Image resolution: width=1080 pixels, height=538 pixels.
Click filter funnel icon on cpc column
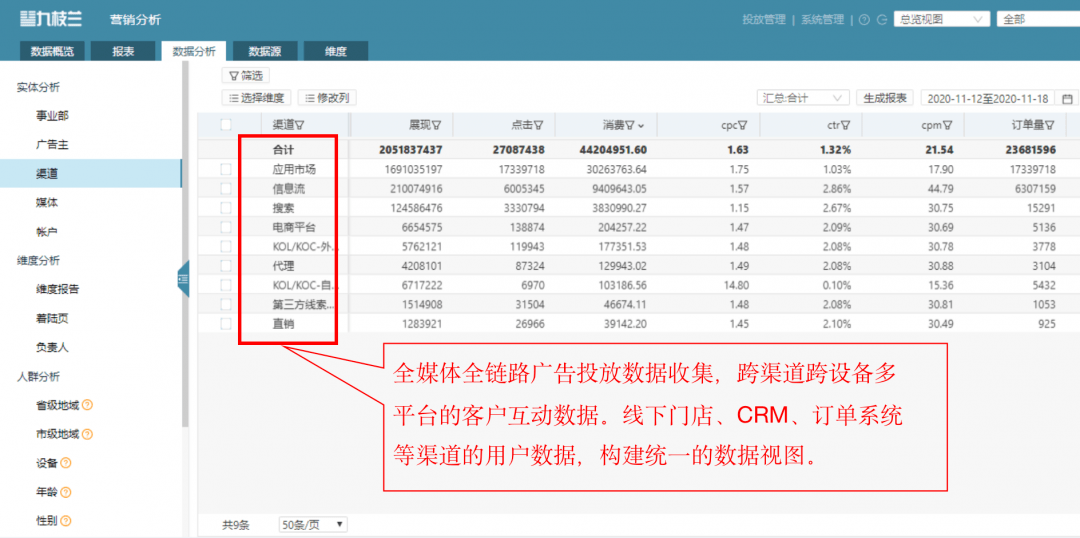(x=743, y=125)
